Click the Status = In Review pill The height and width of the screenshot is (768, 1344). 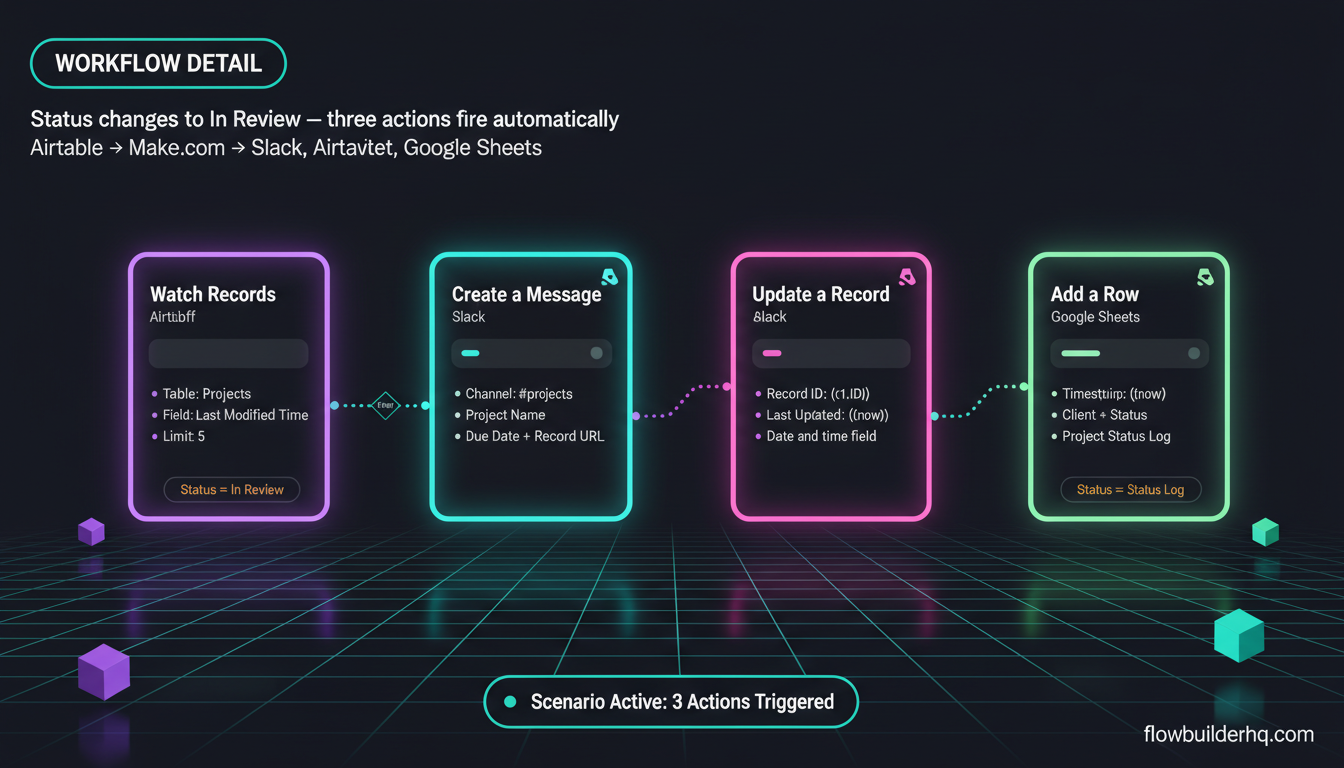[x=232, y=489]
